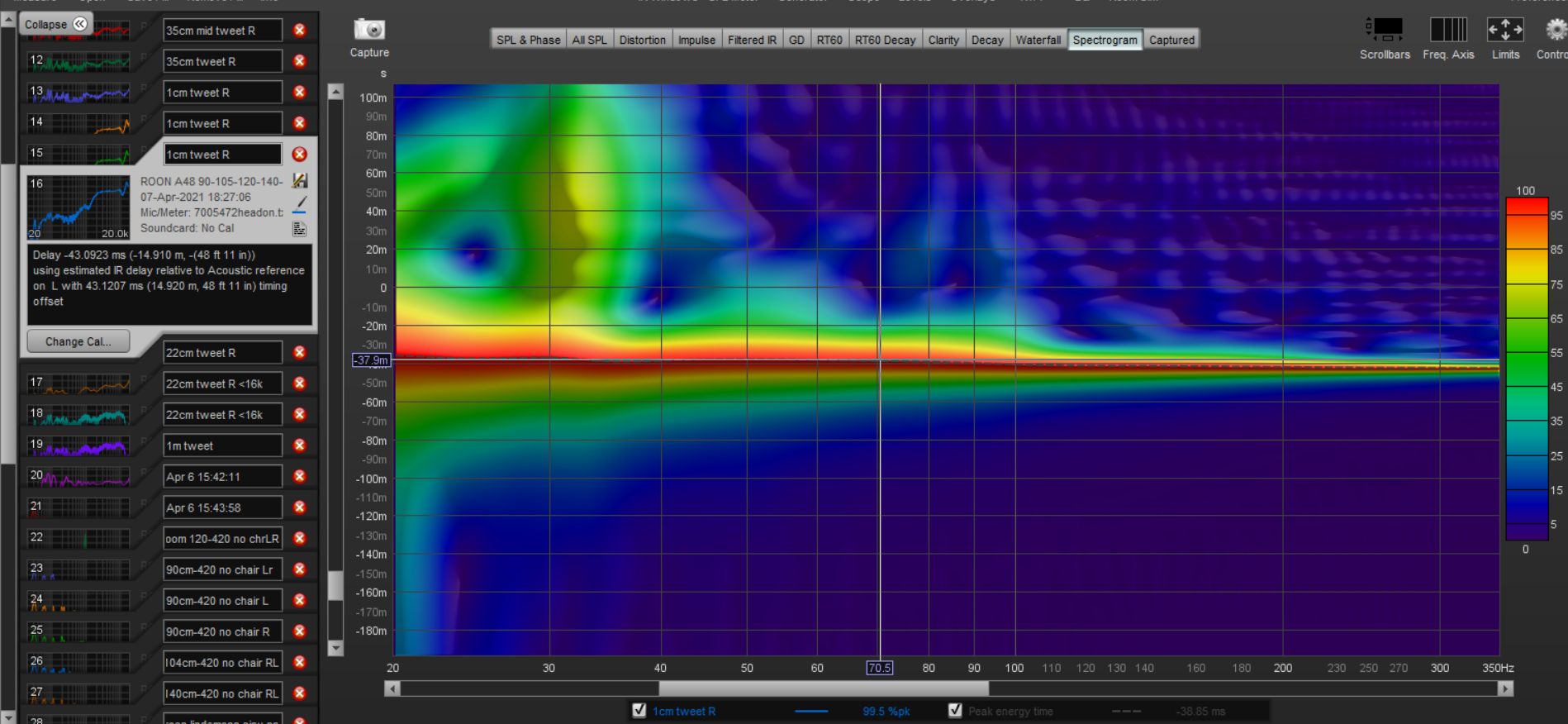This screenshot has height=724, width=1568.
Task: Toggle the Peak energy time checkbox
Action: click(955, 710)
